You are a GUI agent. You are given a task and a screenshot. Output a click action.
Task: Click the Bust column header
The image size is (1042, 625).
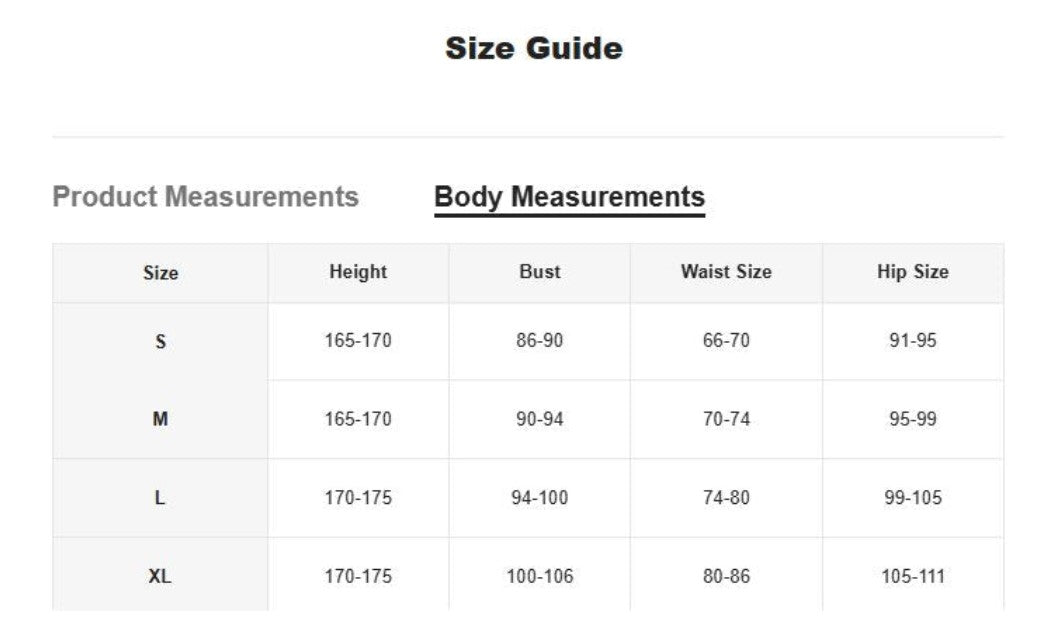[x=540, y=273]
